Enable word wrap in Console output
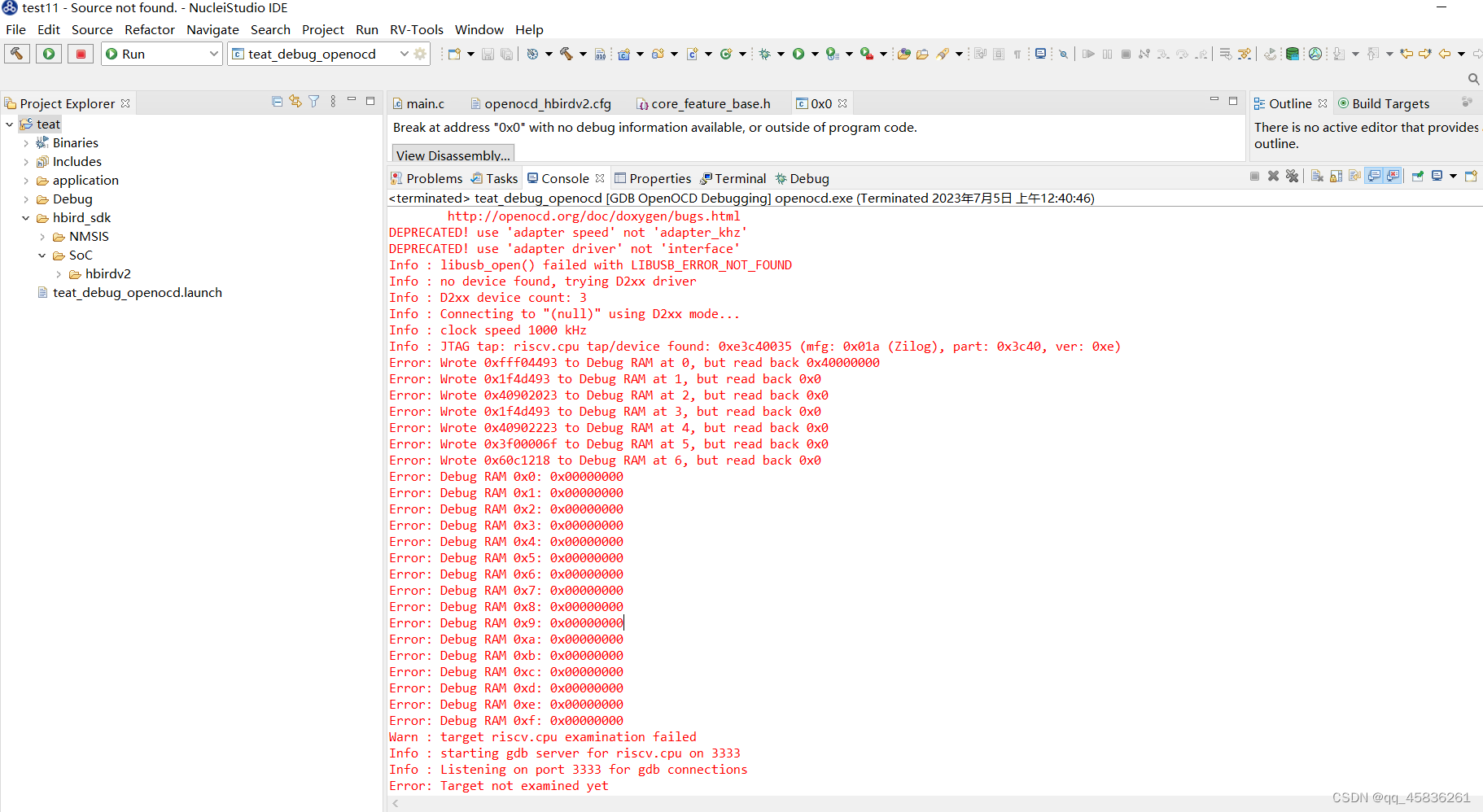The image size is (1483, 812). coord(1354,176)
